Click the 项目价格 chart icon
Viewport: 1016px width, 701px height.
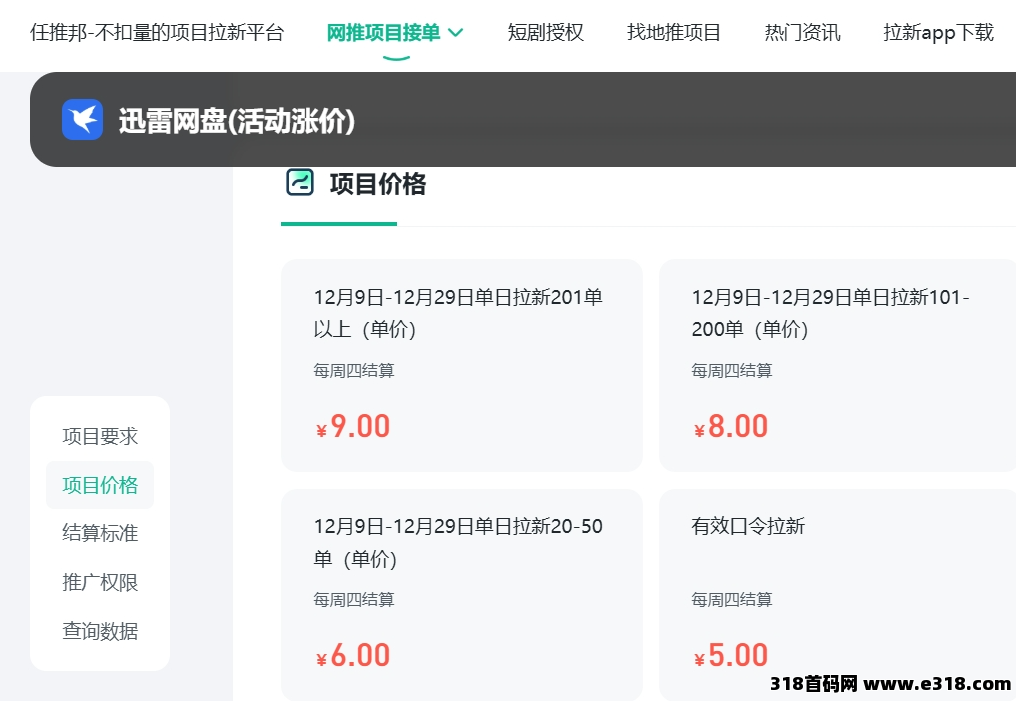pyautogui.click(x=300, y=182)
